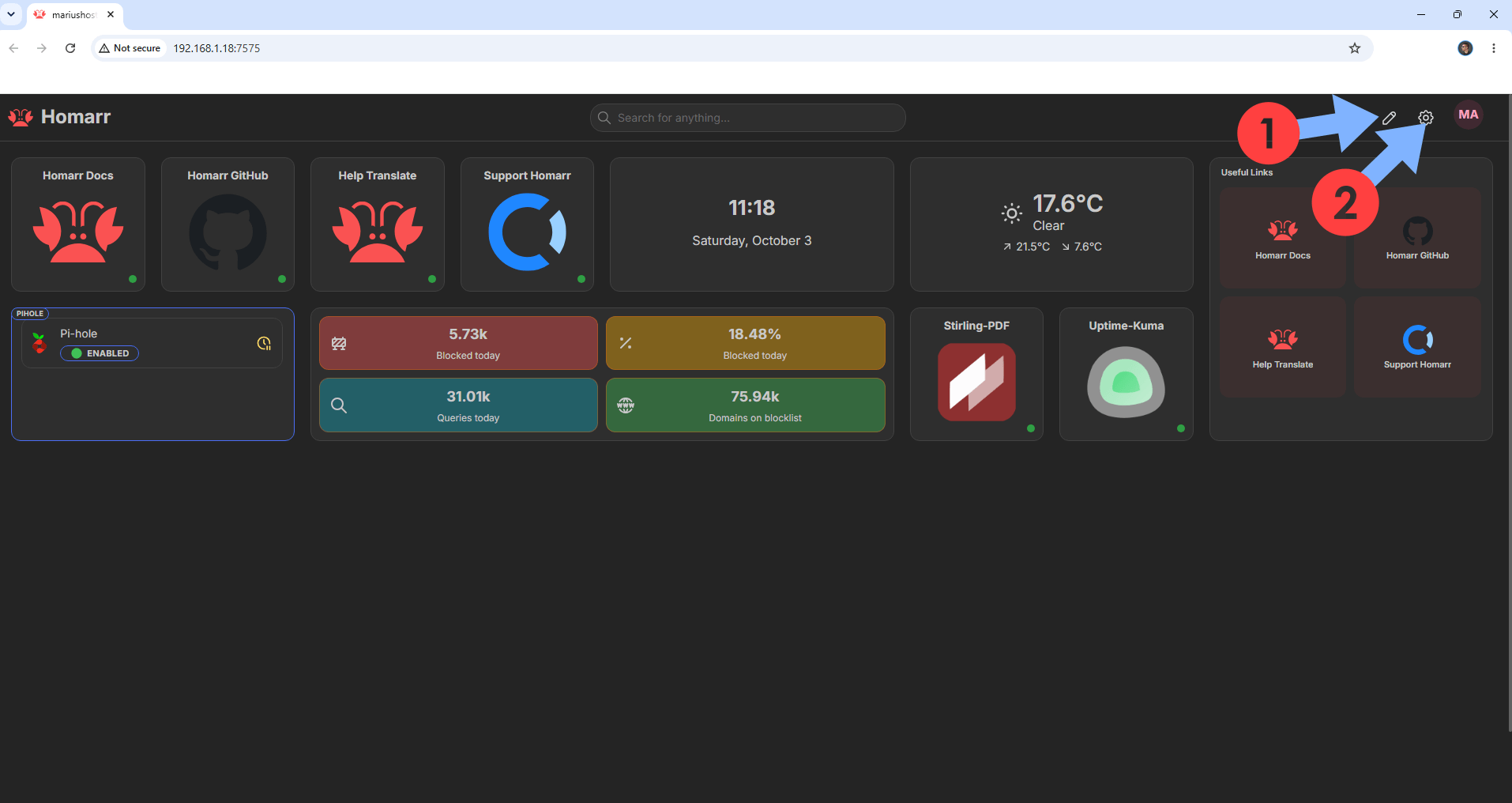Click the Saturday, October 3 date text

(751, 240)
